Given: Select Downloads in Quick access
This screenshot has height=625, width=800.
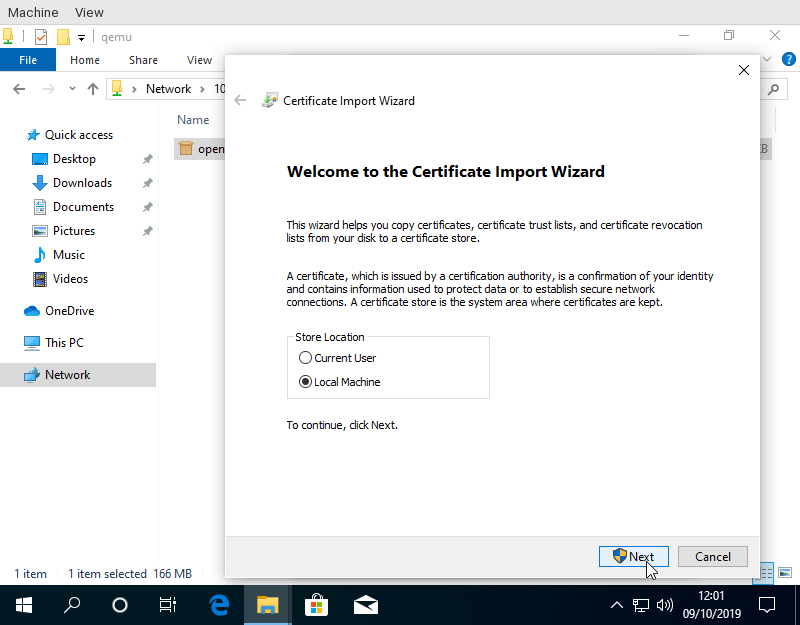Looking at the screenshot, I should 82,183.
